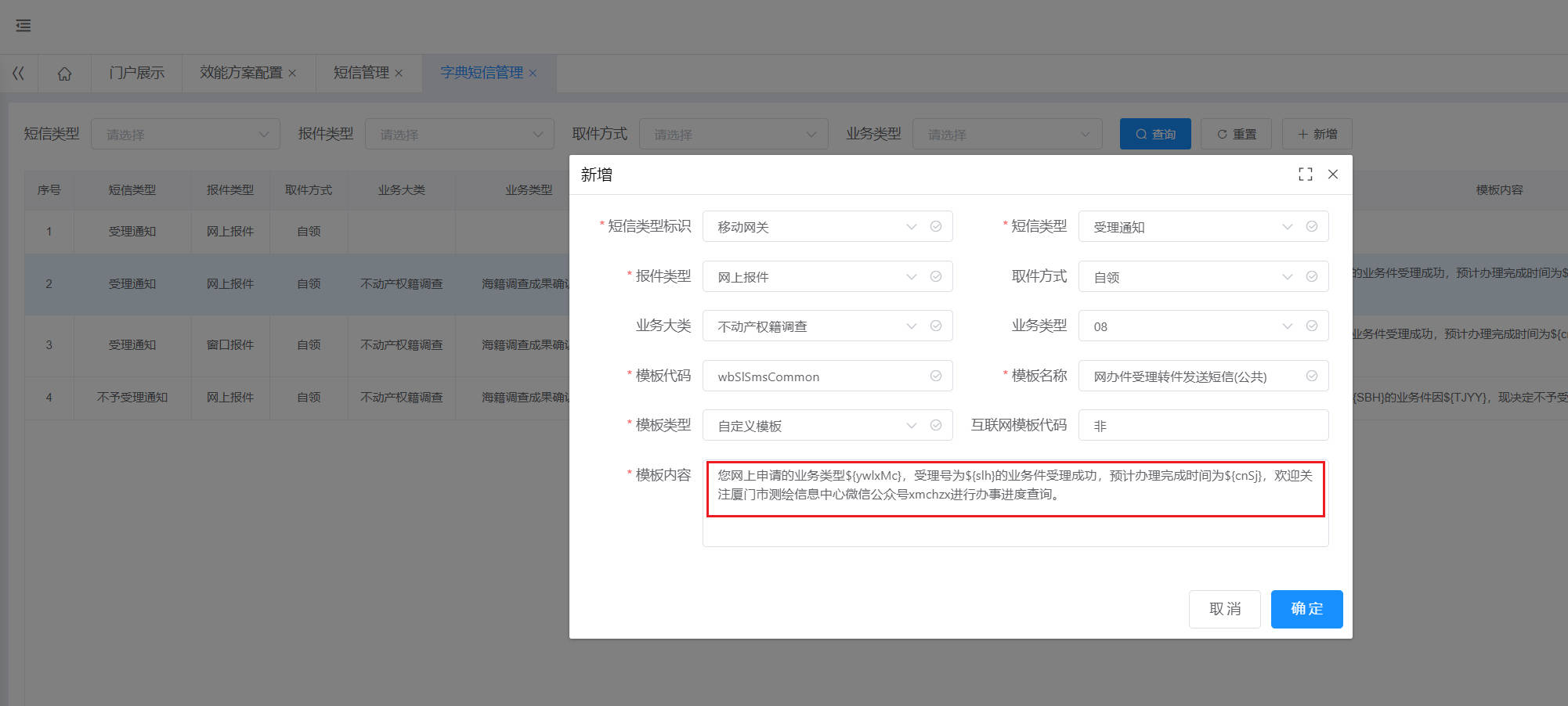Viewport: 1568px width, 706px height.
Task: Click the double-chevron tabs scroll-left icon
Action: tap(19, 74)
